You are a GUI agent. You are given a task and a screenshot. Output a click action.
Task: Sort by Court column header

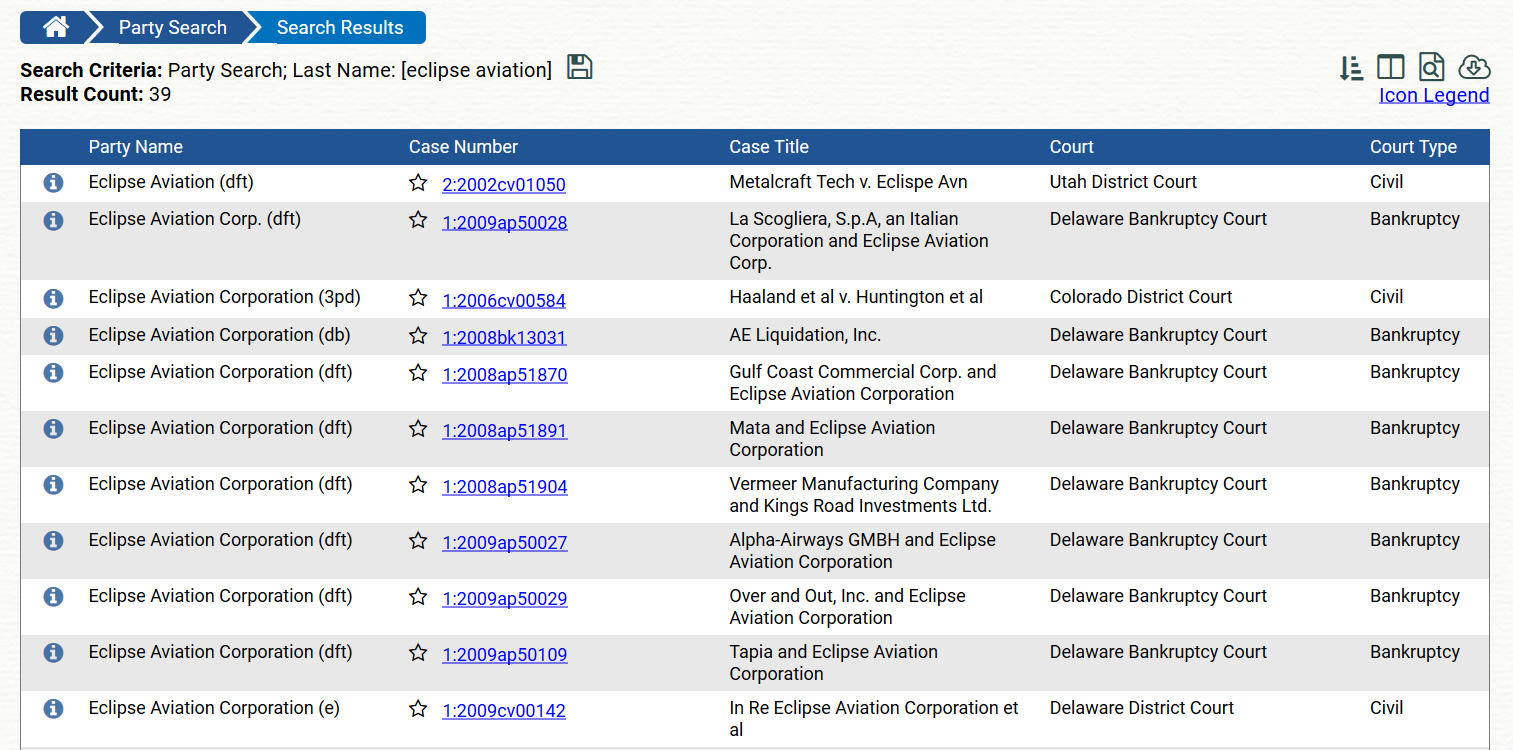click(1072, 147)
